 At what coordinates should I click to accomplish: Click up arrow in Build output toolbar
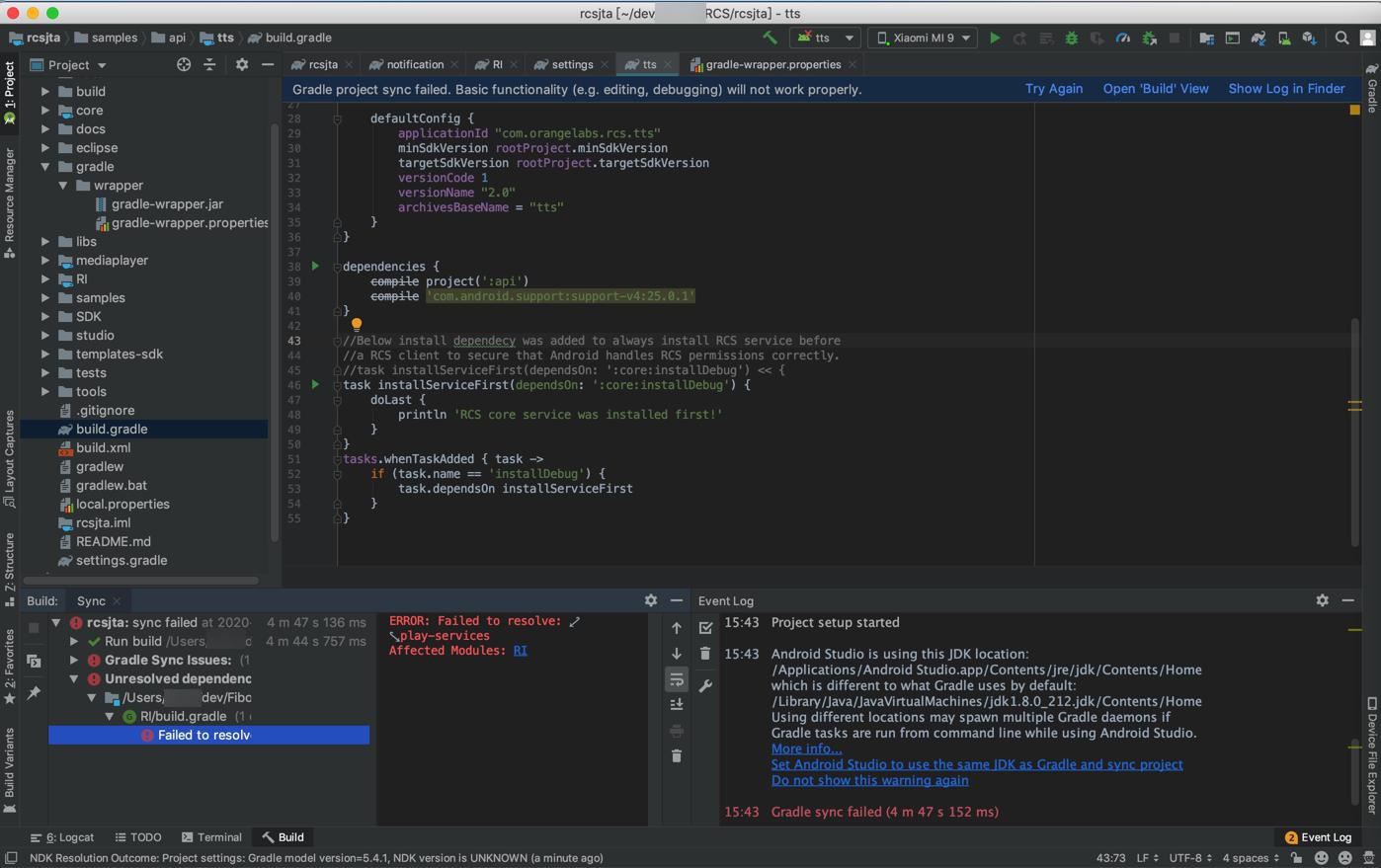tap(677, 628)
